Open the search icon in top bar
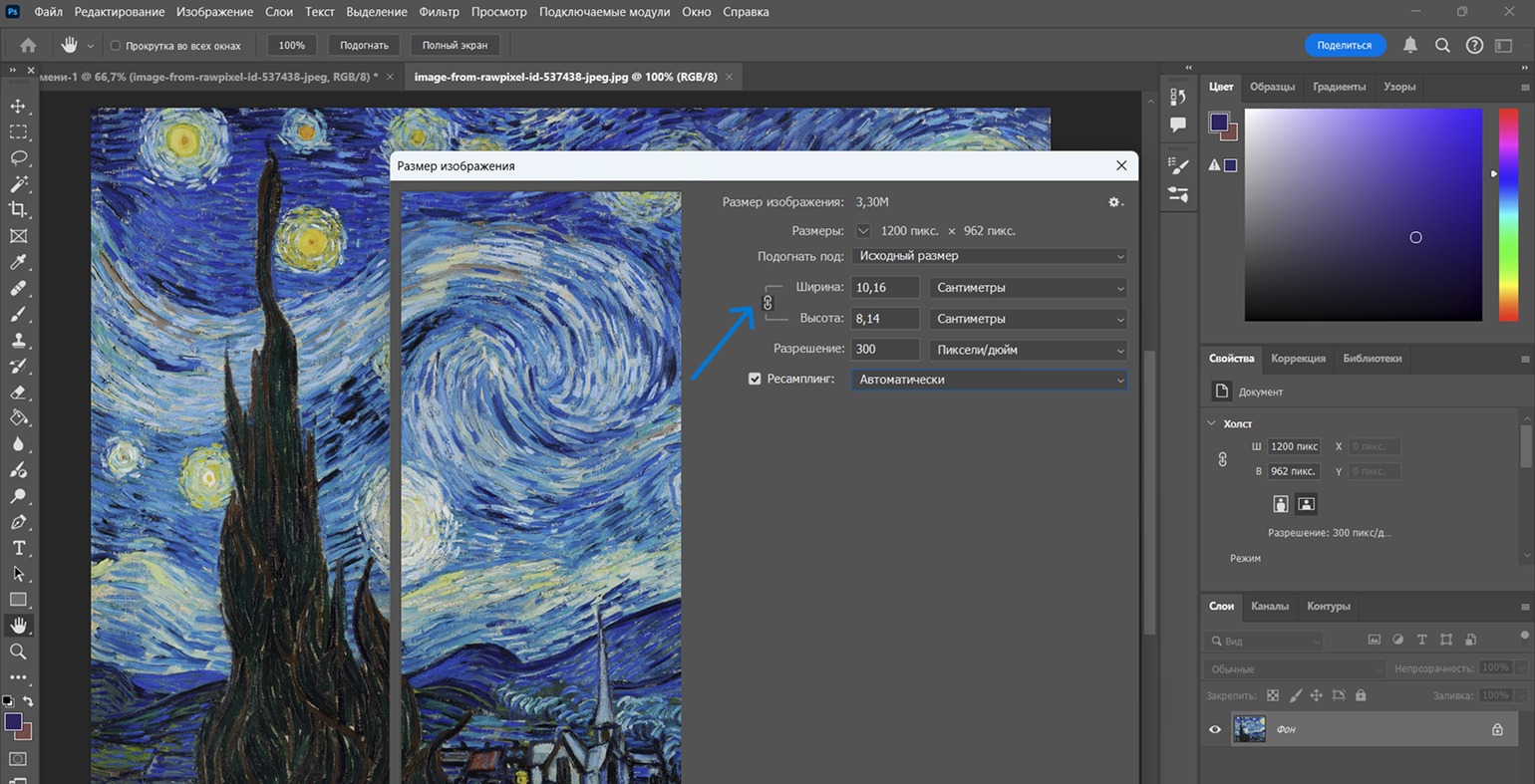Image resolution: width=1535 pixels, height=784 pixels. (x=1442, y=45)
